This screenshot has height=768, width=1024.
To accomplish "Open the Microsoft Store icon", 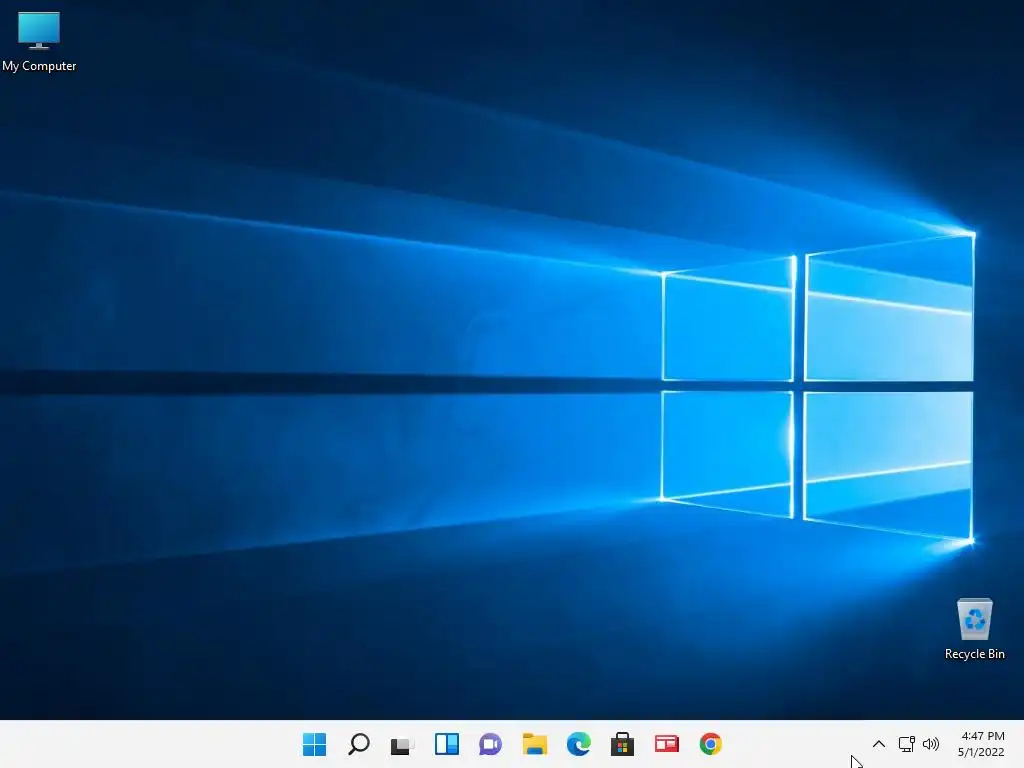I will pyautogui.click(x=622, y=744).
